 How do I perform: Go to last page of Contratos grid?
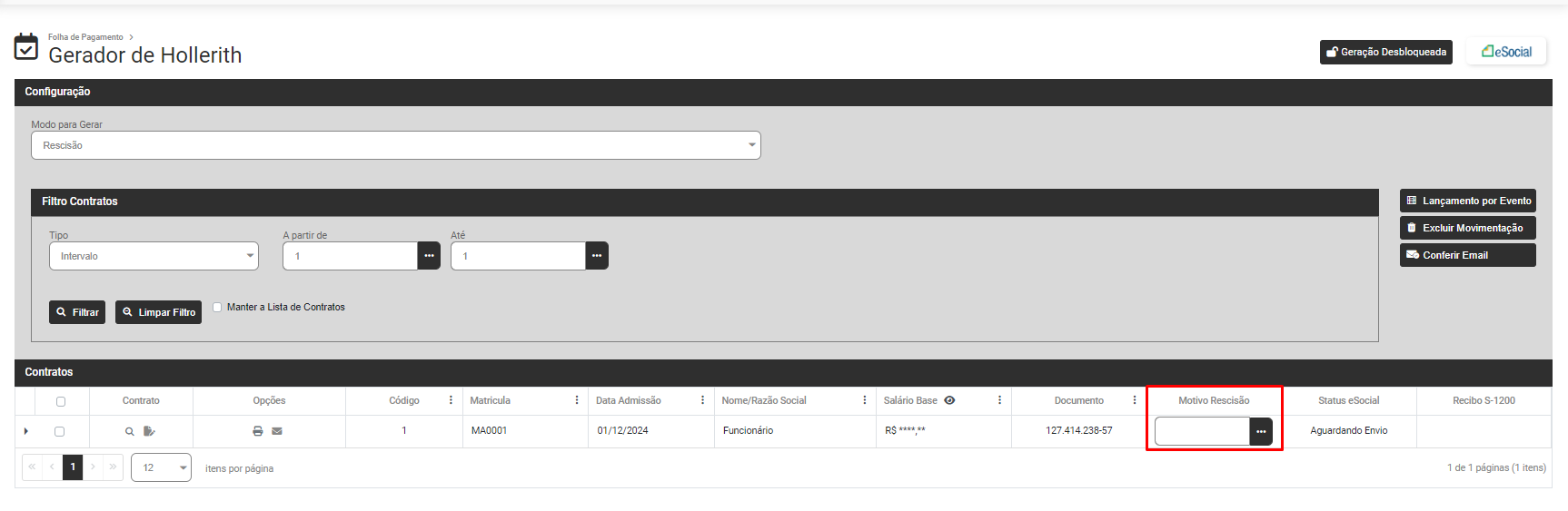point(113,467)
